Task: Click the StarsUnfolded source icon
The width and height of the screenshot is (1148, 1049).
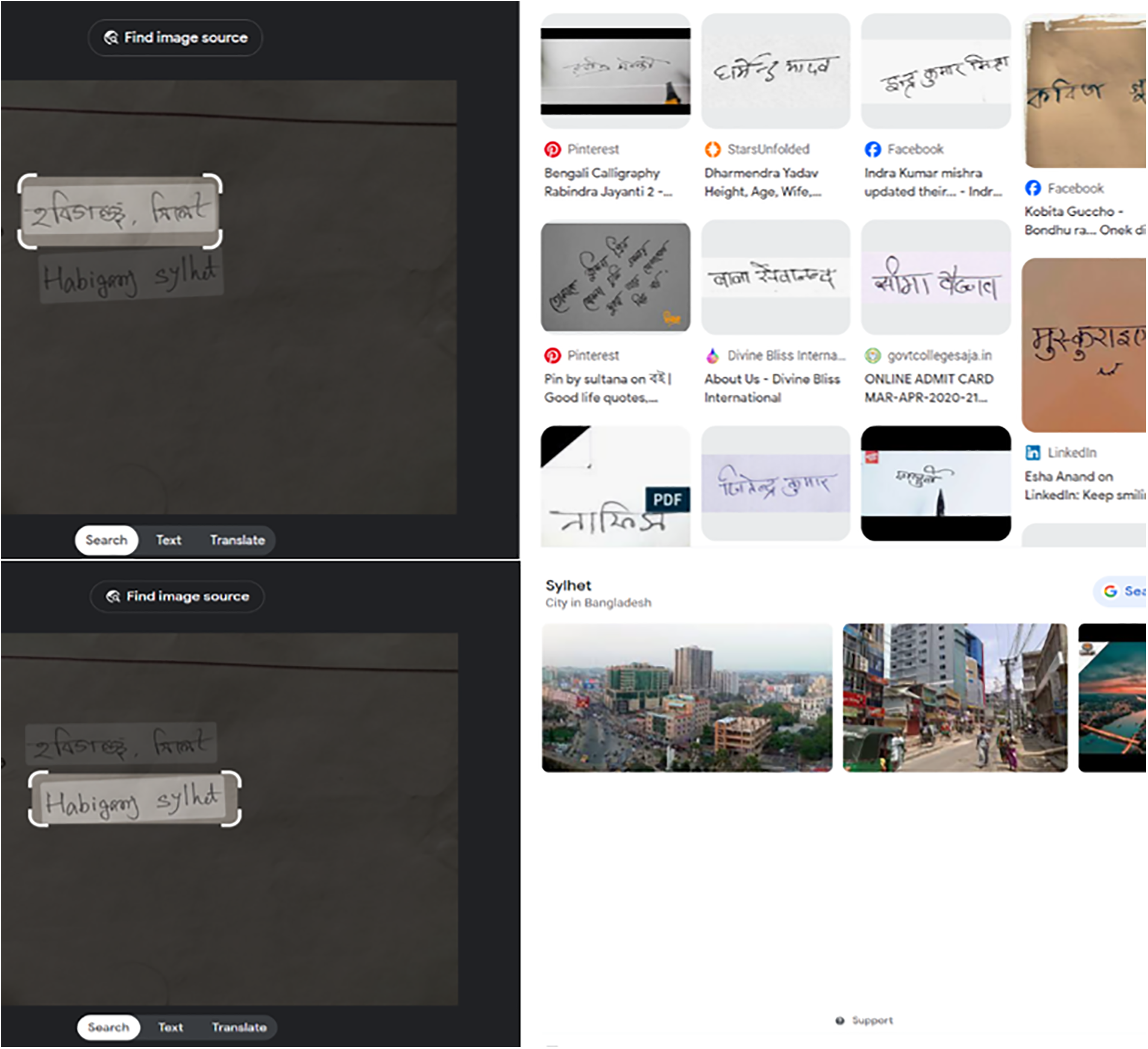Action: [712, 149]
